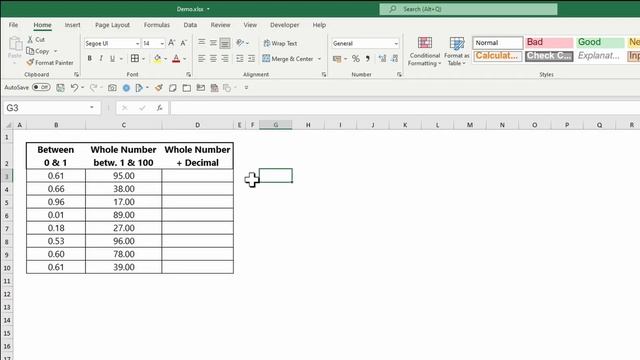Viewport: 640px width, 360px height.
Task: Click the Camera icon in quick access
Action: click(x=112, y=88)
